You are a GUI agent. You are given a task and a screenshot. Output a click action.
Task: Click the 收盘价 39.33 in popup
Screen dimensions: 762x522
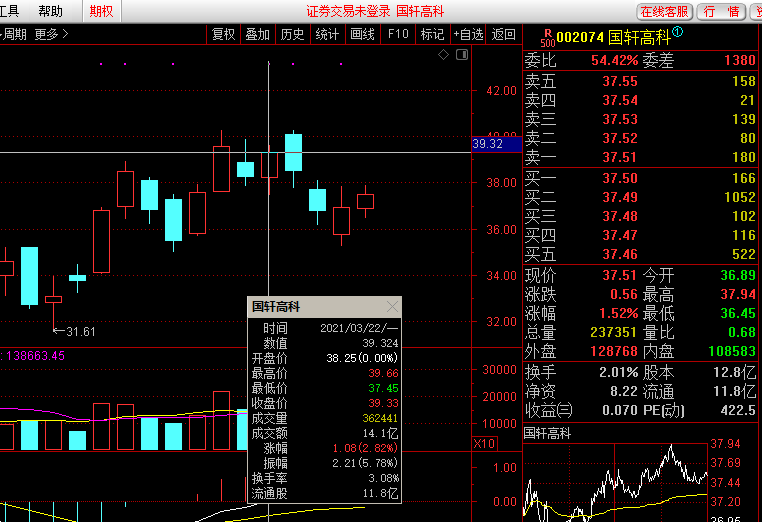383,403
